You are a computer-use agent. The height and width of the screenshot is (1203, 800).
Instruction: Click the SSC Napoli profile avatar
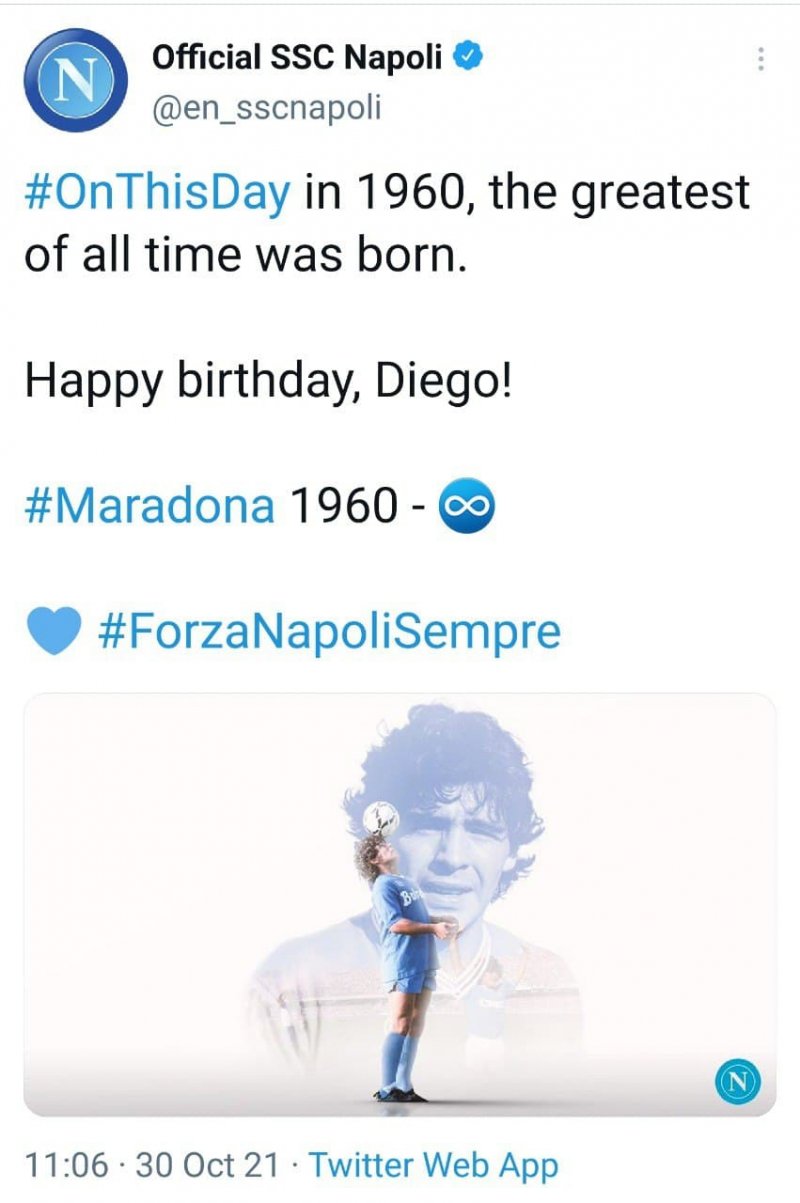pyautogui.click(x=73, y=82)
